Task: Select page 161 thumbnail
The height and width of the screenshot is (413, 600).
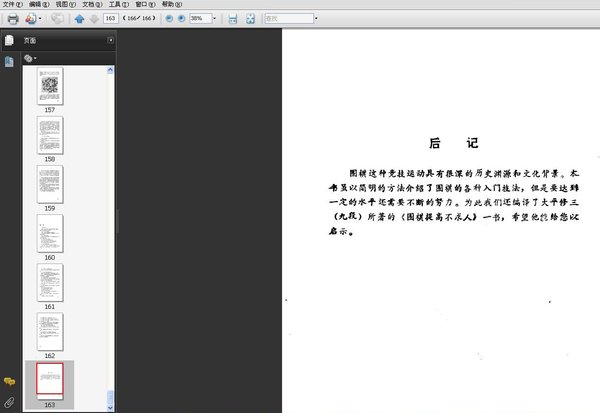Action: [50, 282]
